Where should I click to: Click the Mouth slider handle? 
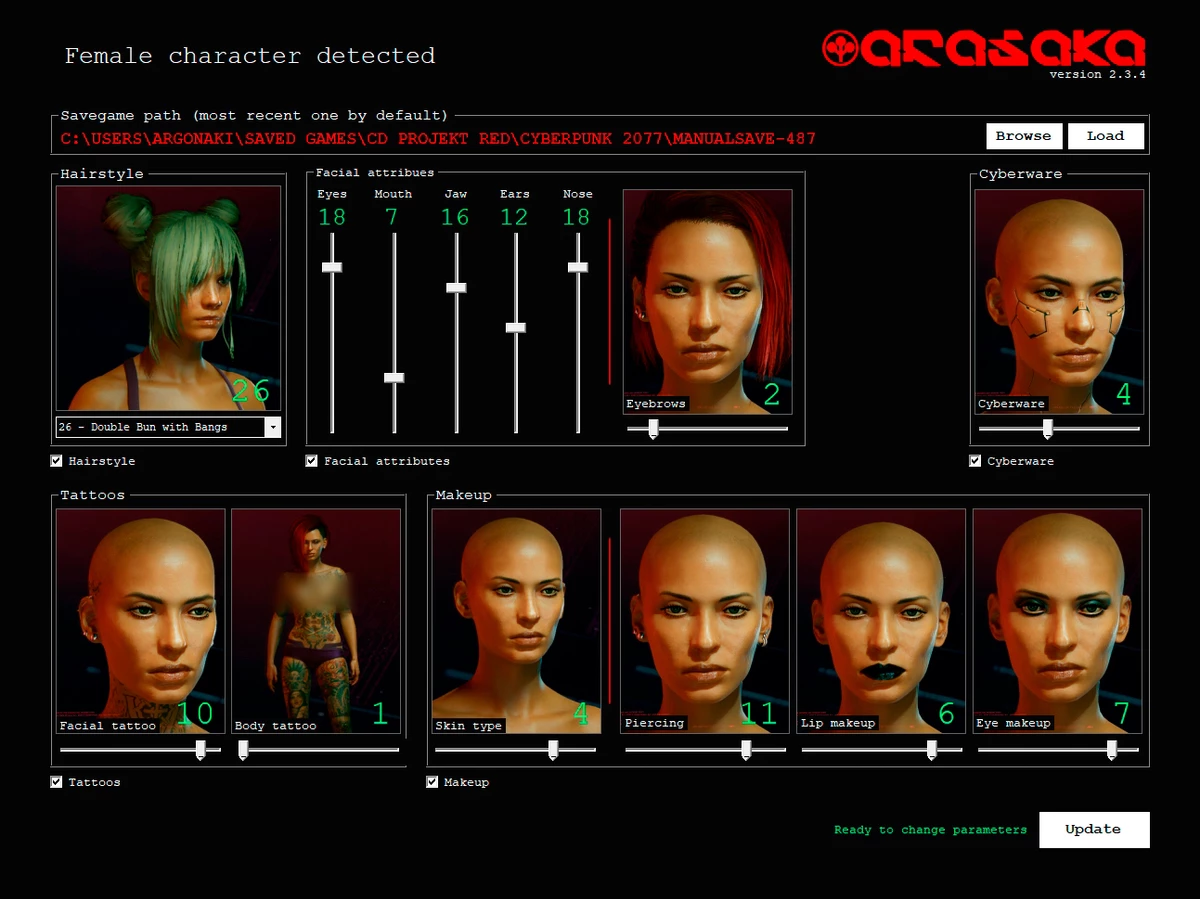click(x=394, y=378)
